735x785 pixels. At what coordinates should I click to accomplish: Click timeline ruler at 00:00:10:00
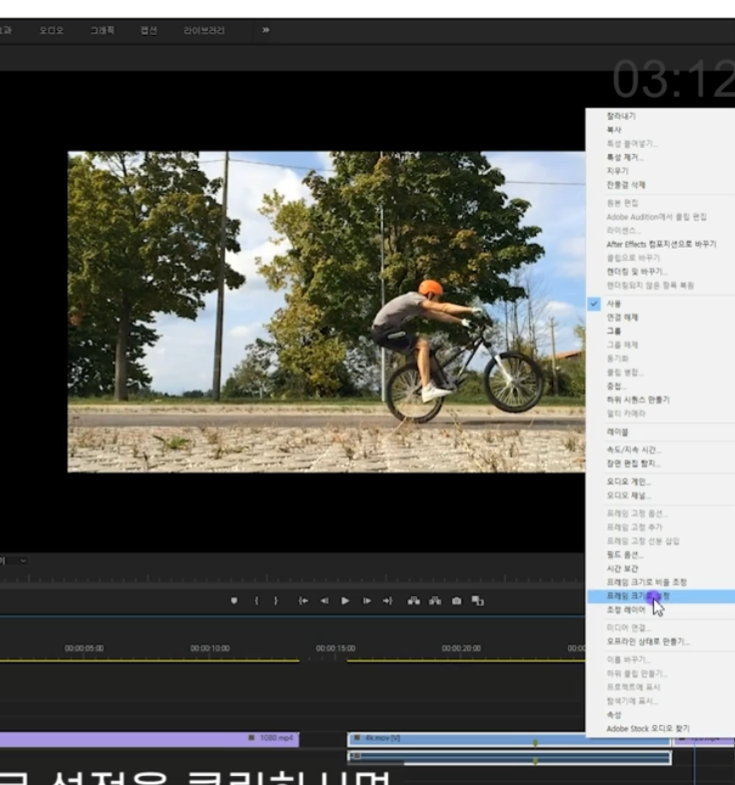click(x=210, y=648)
